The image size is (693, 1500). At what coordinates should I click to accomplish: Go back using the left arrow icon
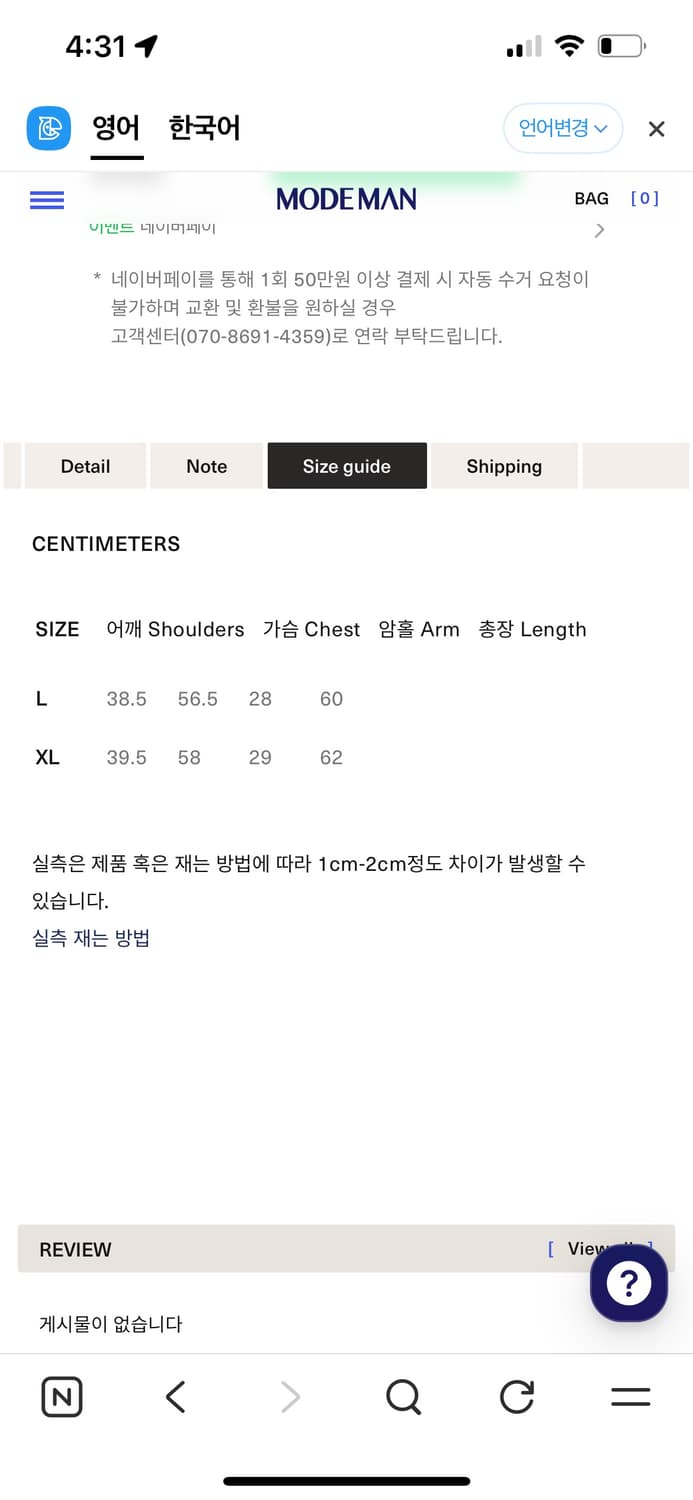coord(174,1397)
